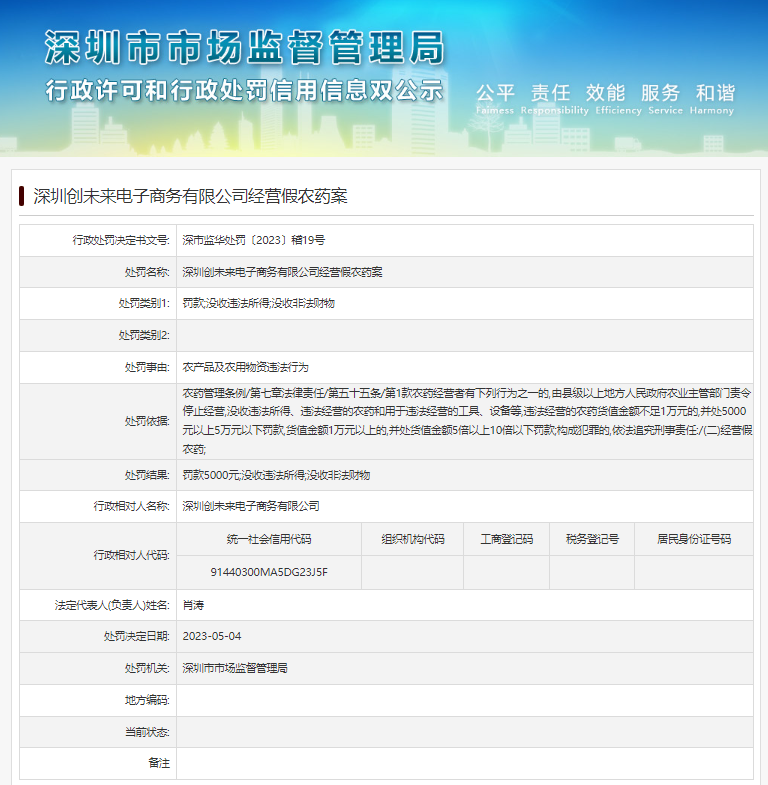
Task: Click the 税务登记号 column header
Action: click(592, 539)
